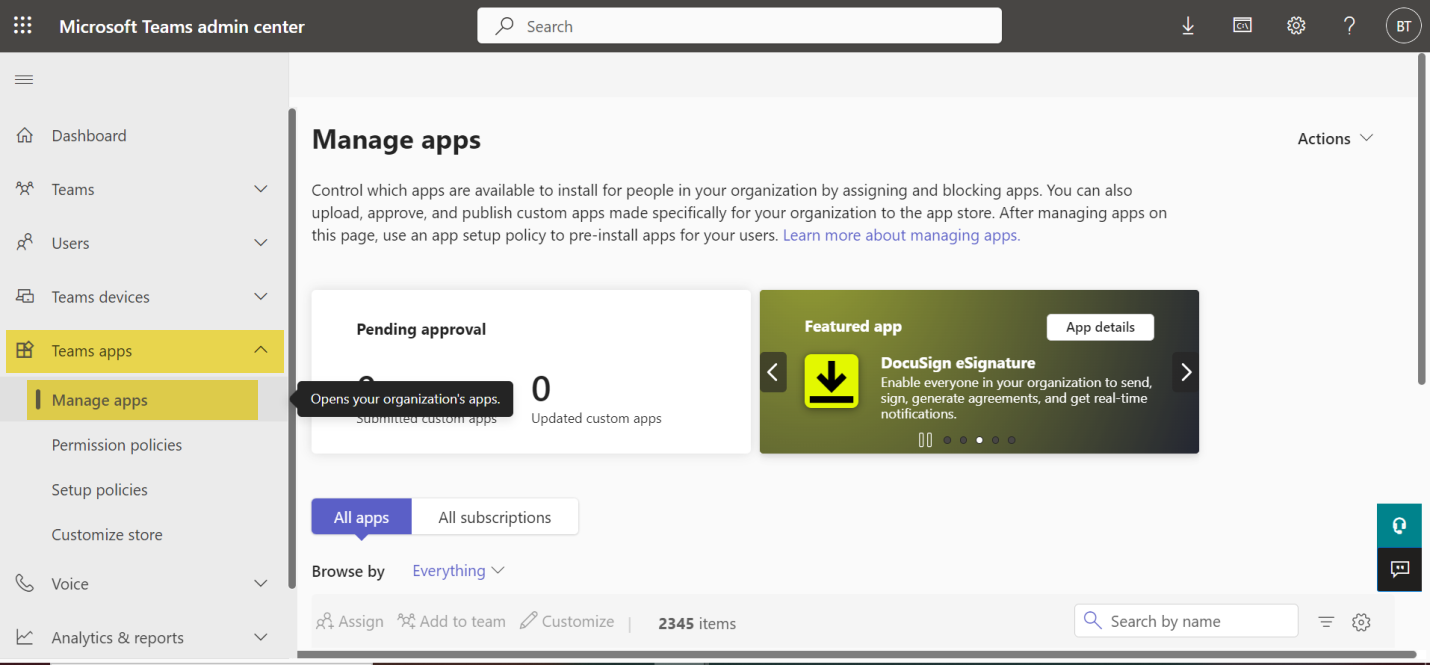Click the bottom horizontal scrollbar

click(857, 656)
